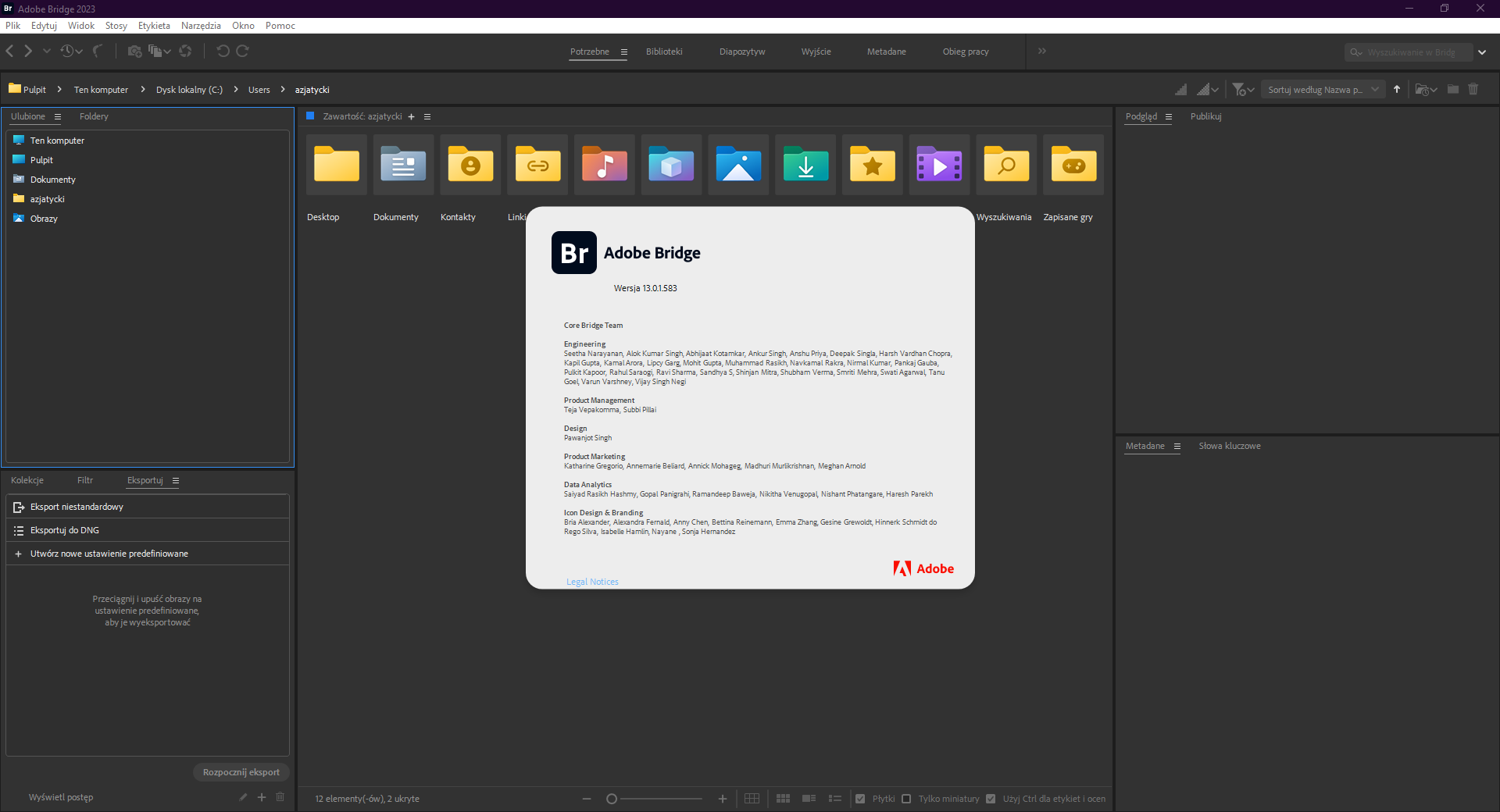Open the Eksportuj panel menu
The image size is (1500, 812).
[176, 481]
